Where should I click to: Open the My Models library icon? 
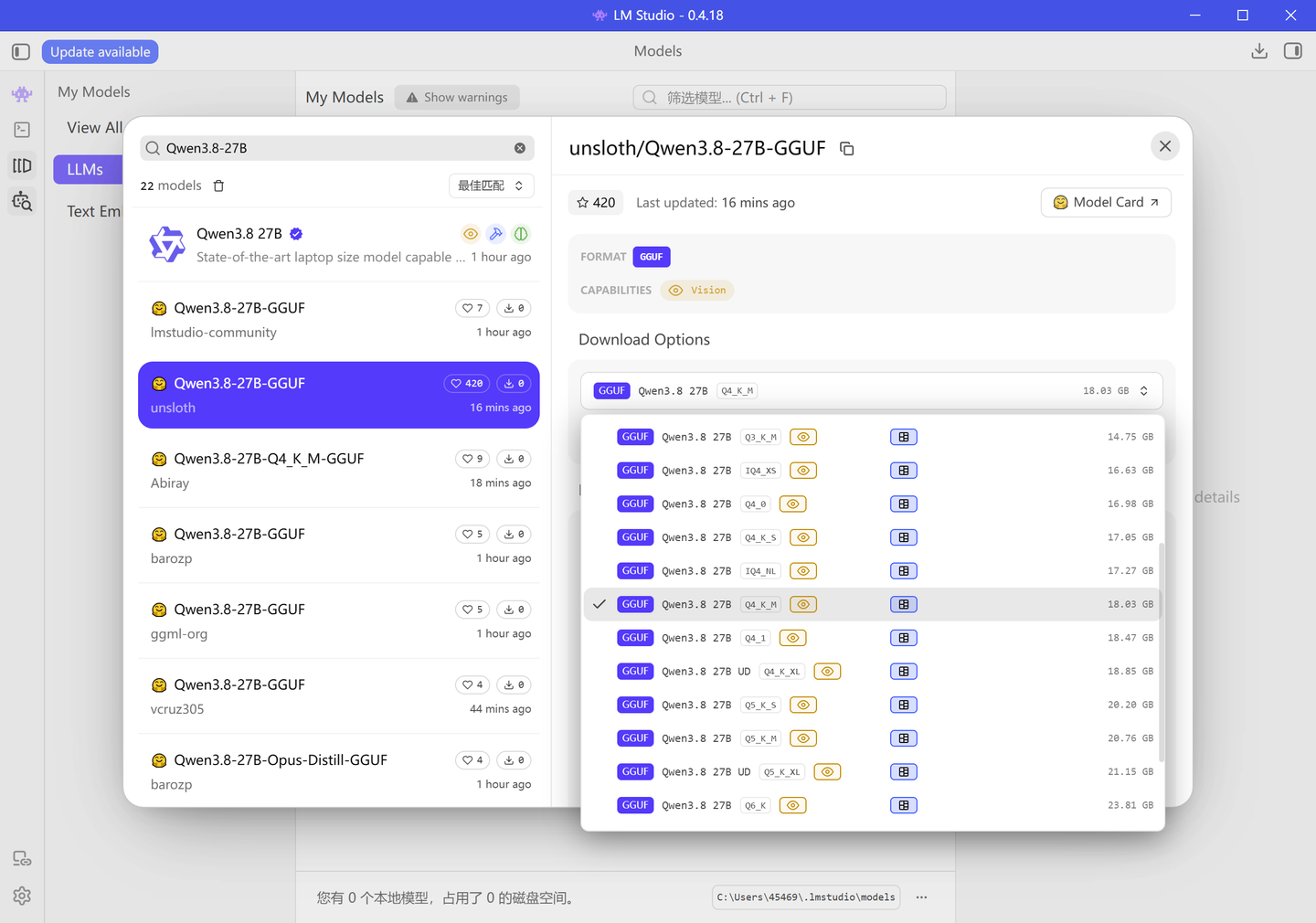[22, 165]
